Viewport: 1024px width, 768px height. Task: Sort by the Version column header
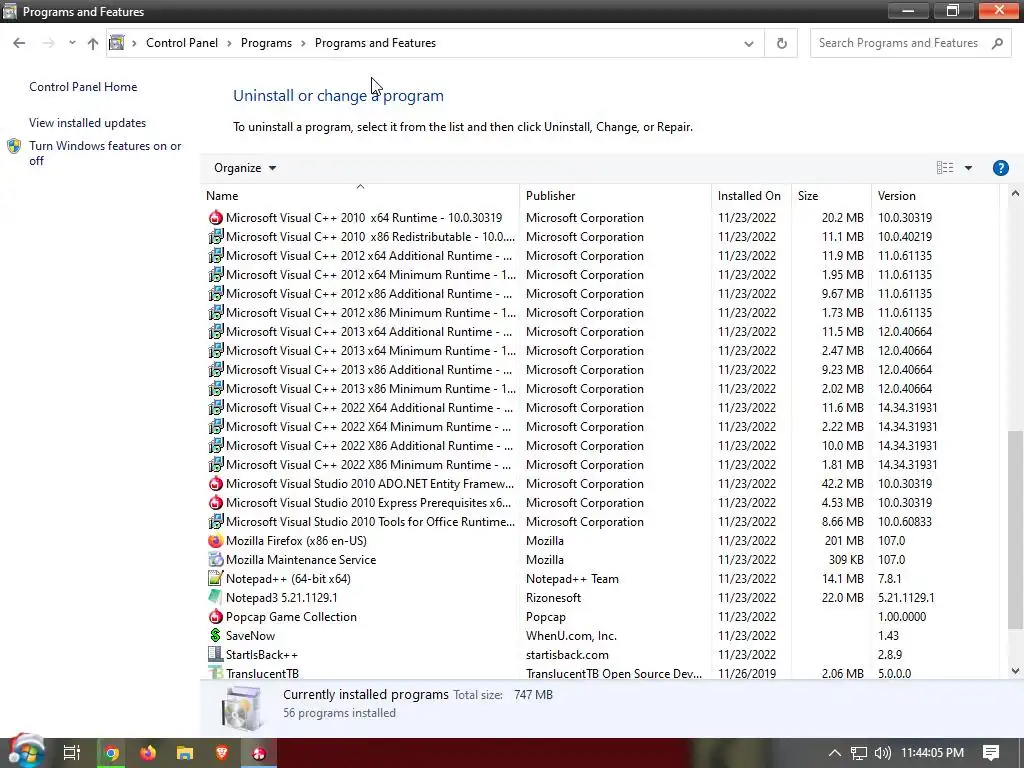click(x=935, y=195)
